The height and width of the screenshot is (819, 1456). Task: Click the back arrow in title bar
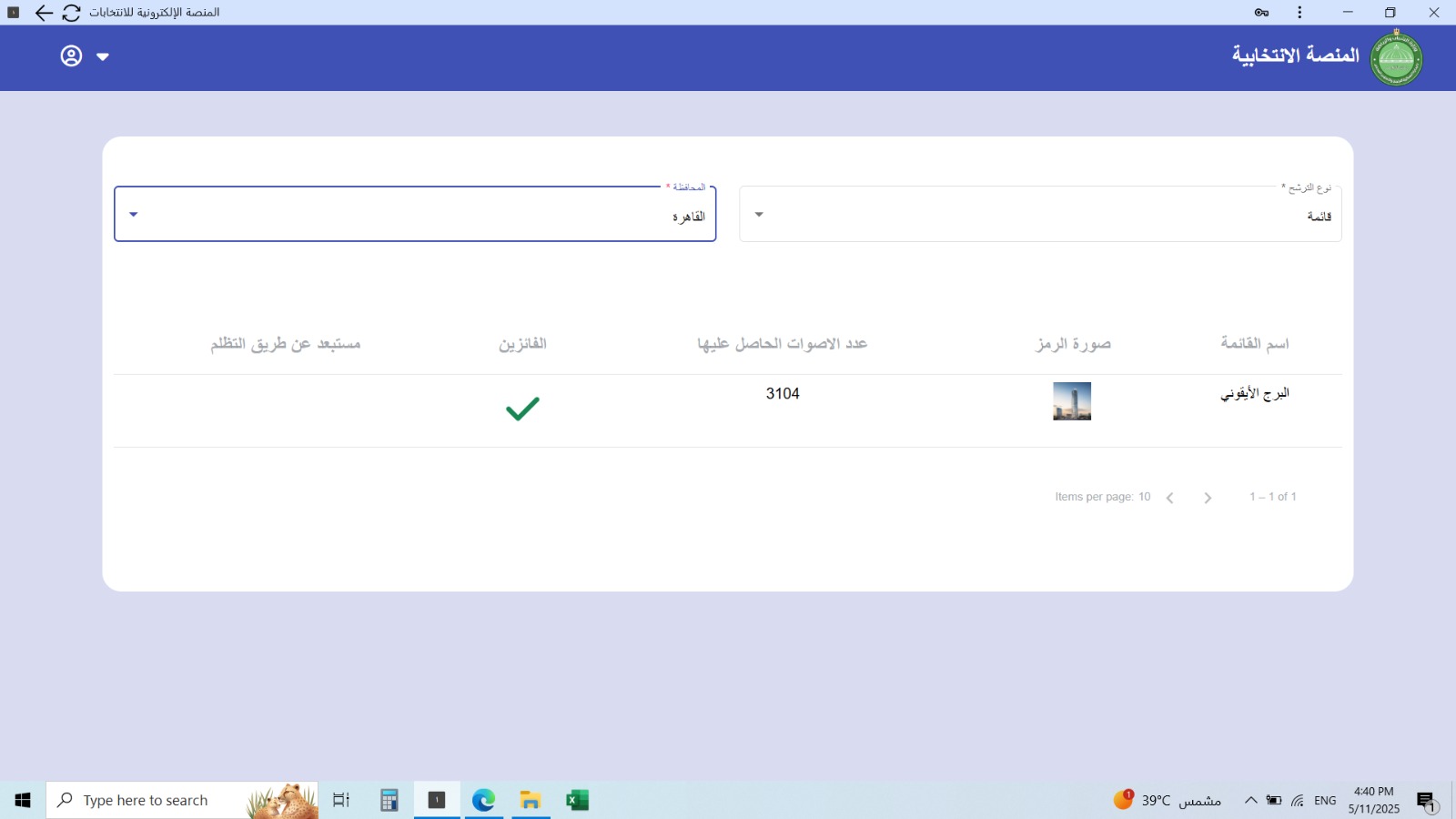tap(43, 13)
